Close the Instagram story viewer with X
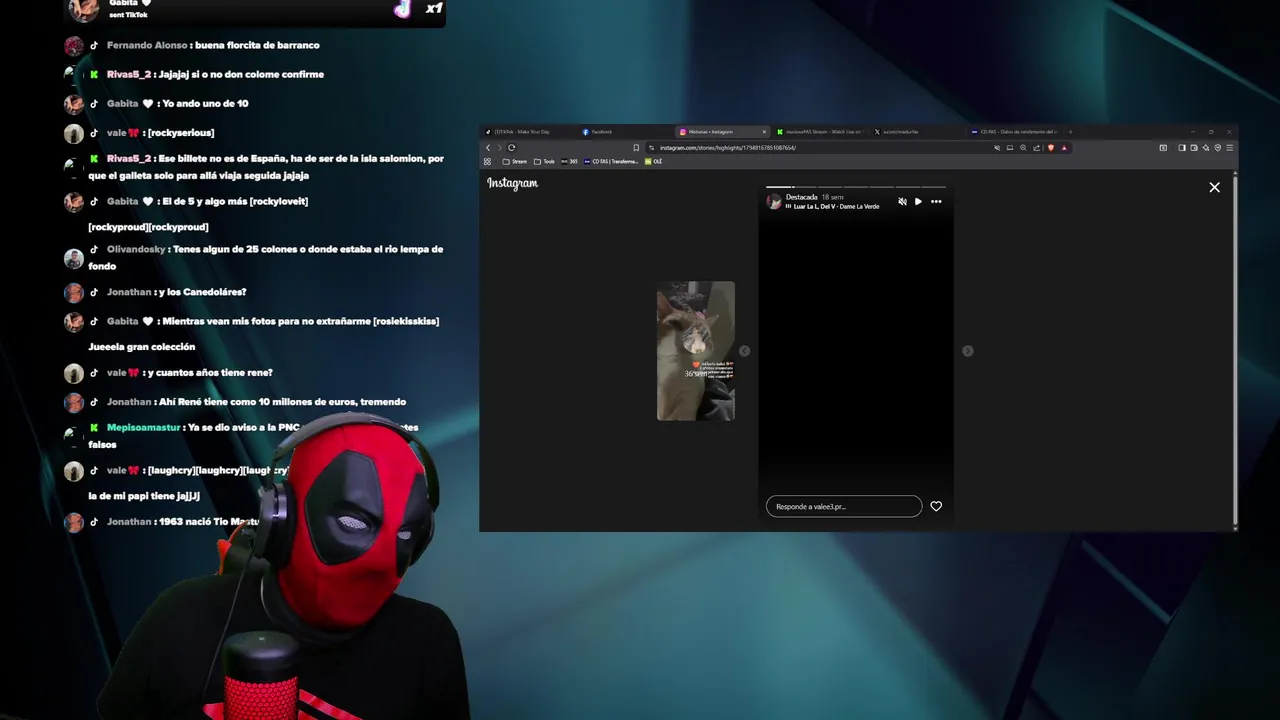Viewport: 1280px width, 720px height. click(x=1214, y=187)
